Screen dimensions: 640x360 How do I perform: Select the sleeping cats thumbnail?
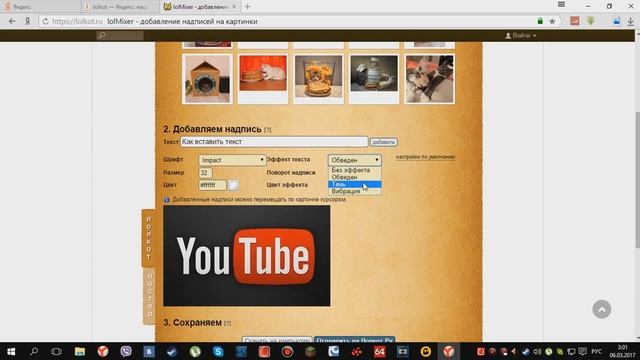[x=429, y=79]
